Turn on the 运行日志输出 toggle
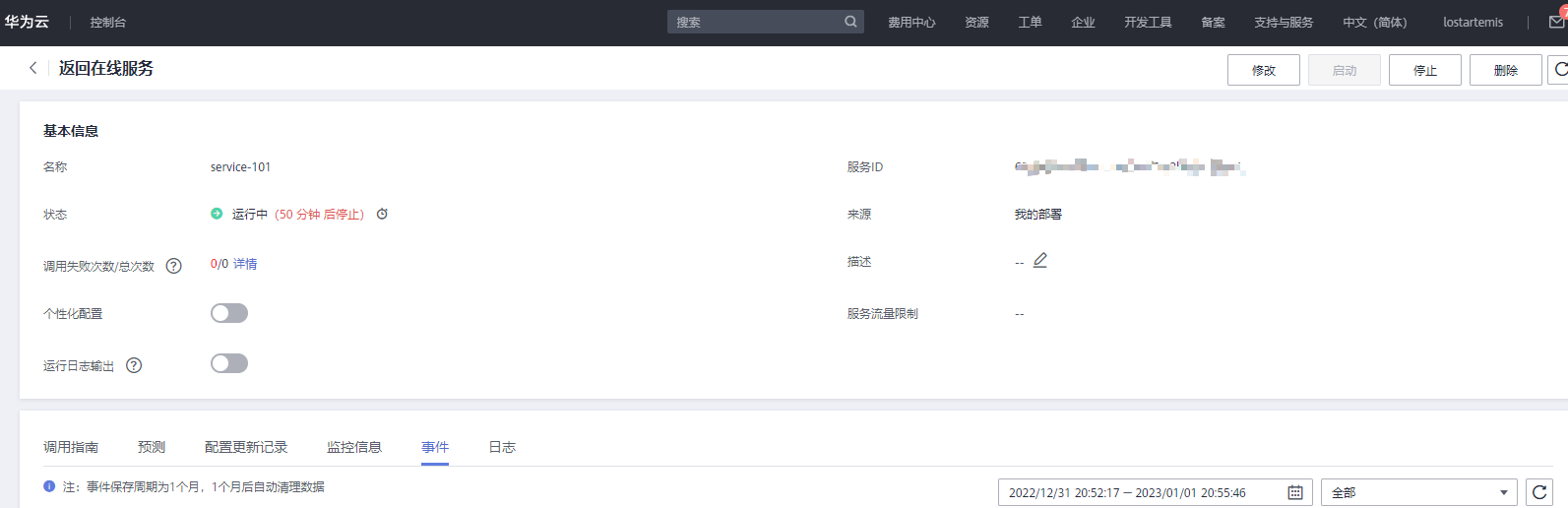 [229, 363]
